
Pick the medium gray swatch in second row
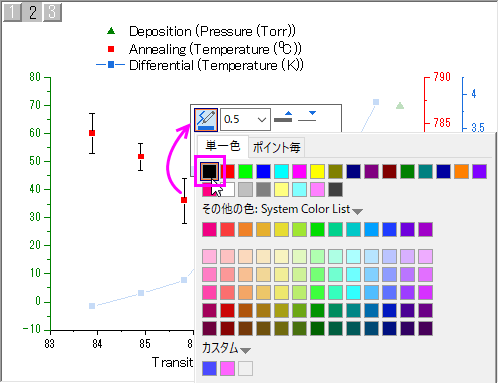coord(263,189)
